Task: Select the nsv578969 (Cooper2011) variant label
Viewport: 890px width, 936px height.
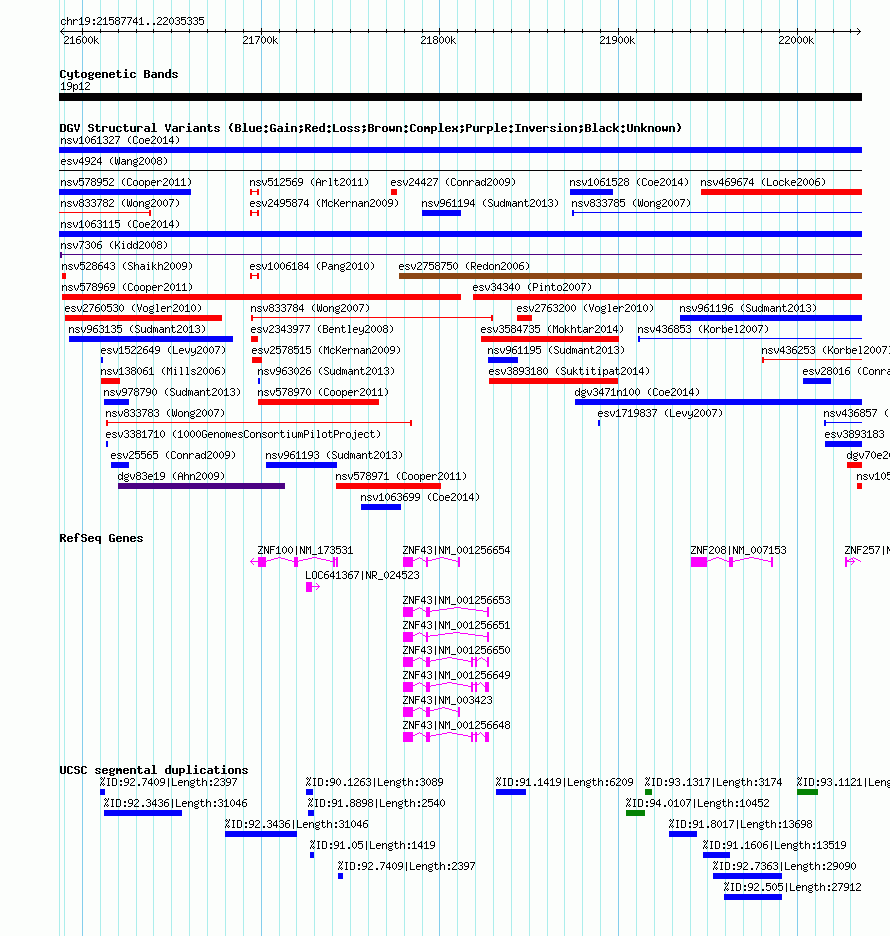Action: 127,287
